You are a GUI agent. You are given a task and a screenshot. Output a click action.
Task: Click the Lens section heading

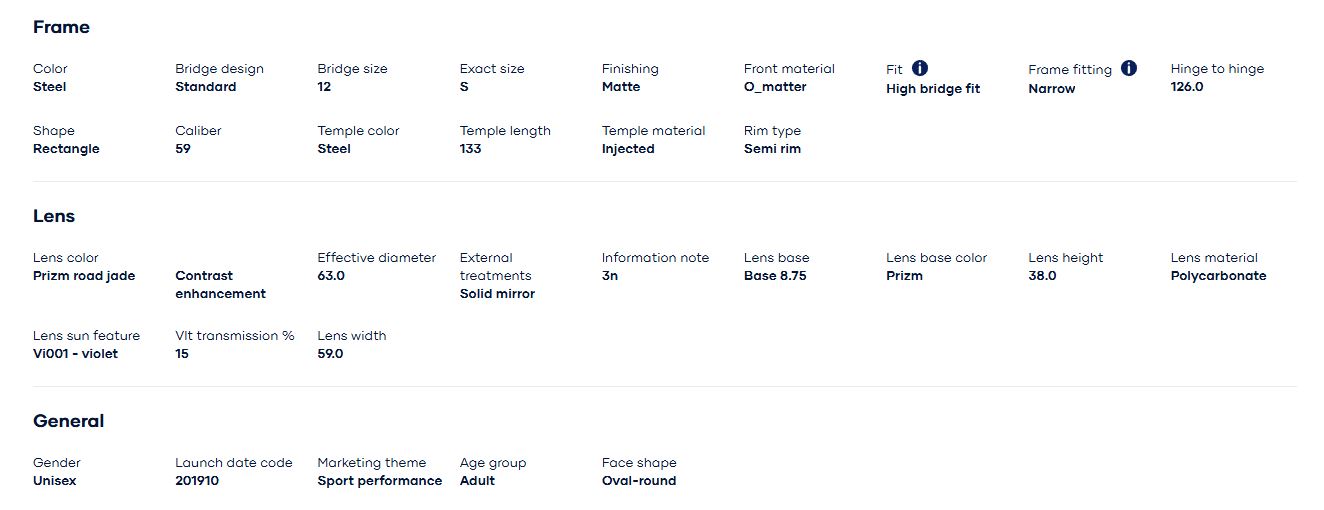click(54, 216)
